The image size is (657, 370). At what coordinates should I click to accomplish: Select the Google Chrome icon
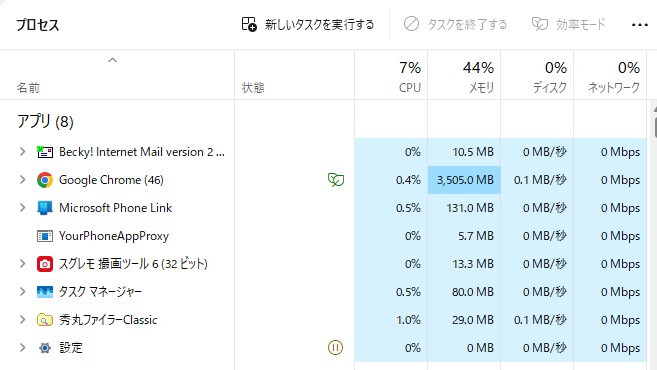(x=45, y=180)
